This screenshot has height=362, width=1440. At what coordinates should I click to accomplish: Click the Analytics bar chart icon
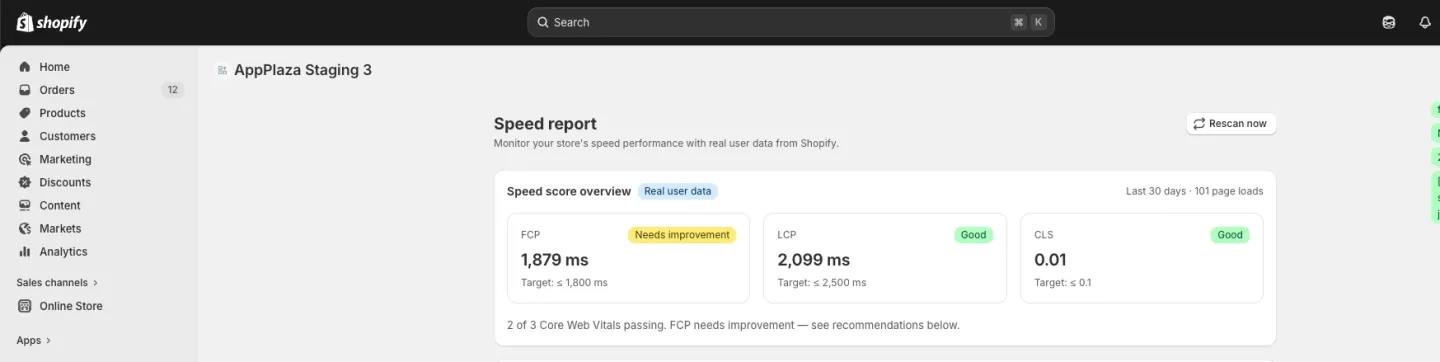[25, 252]
